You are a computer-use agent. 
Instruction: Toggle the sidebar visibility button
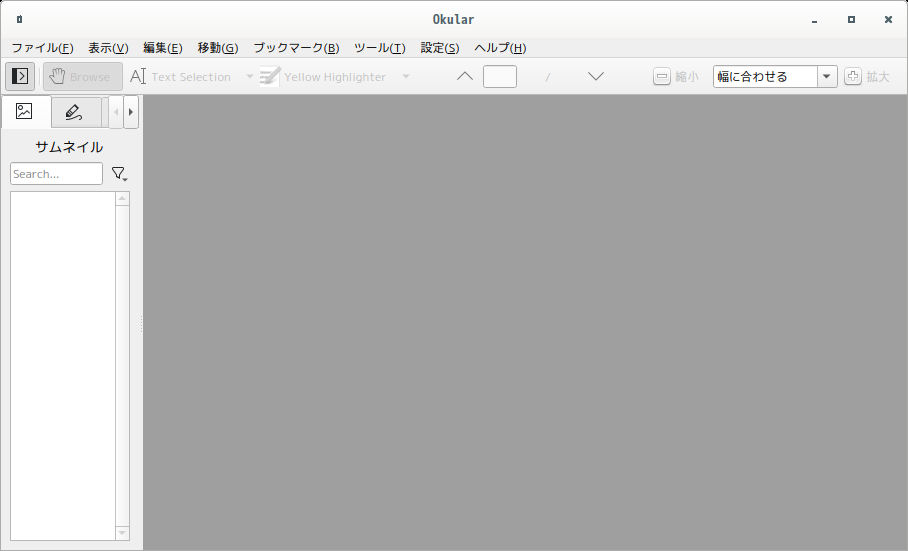20,76
